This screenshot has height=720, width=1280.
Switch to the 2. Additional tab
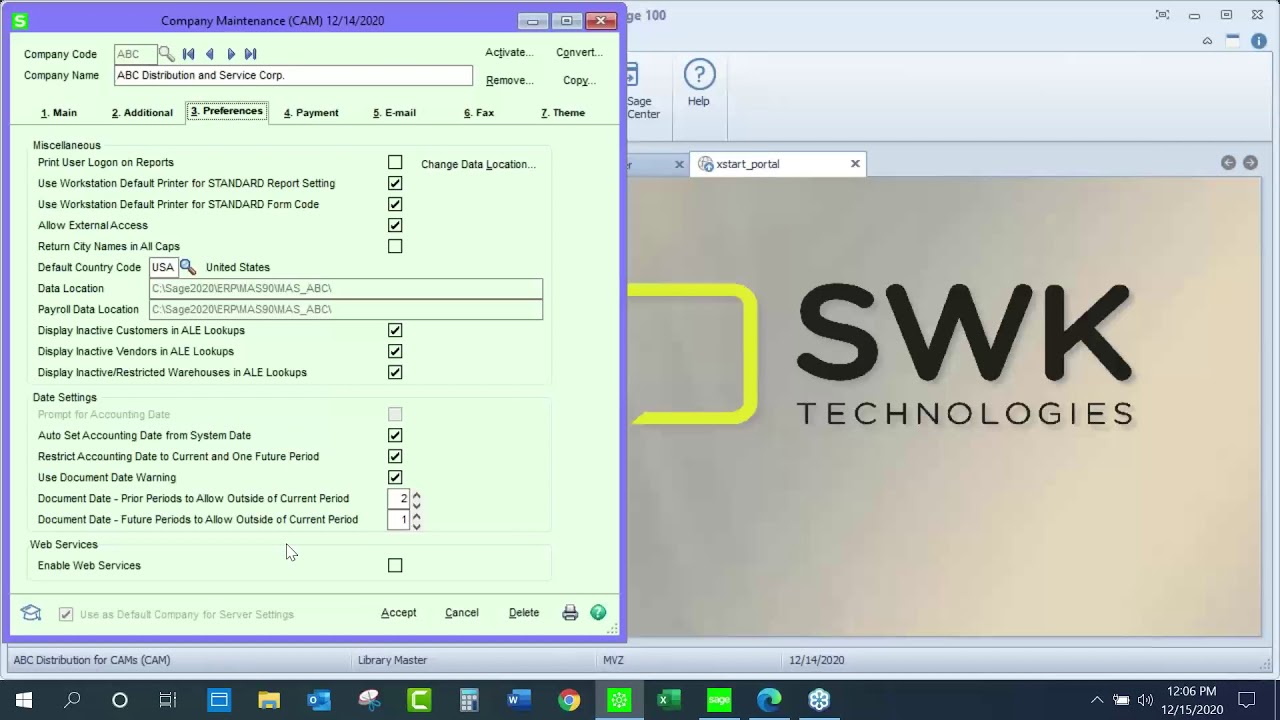(142, 113)
